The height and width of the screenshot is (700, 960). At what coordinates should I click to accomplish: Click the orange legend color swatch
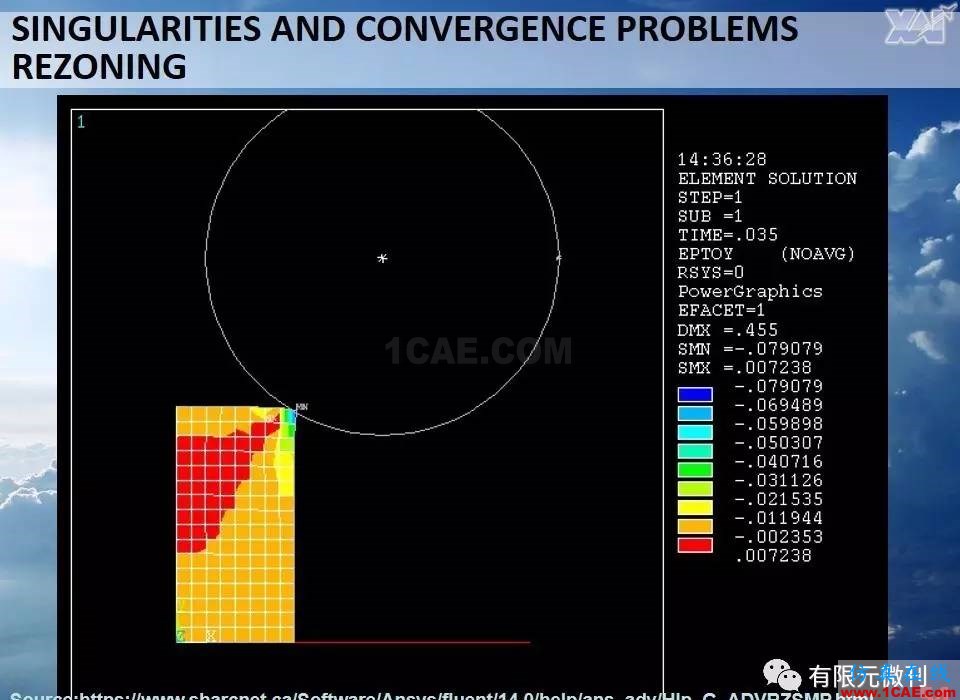click(x=695, y=527)
